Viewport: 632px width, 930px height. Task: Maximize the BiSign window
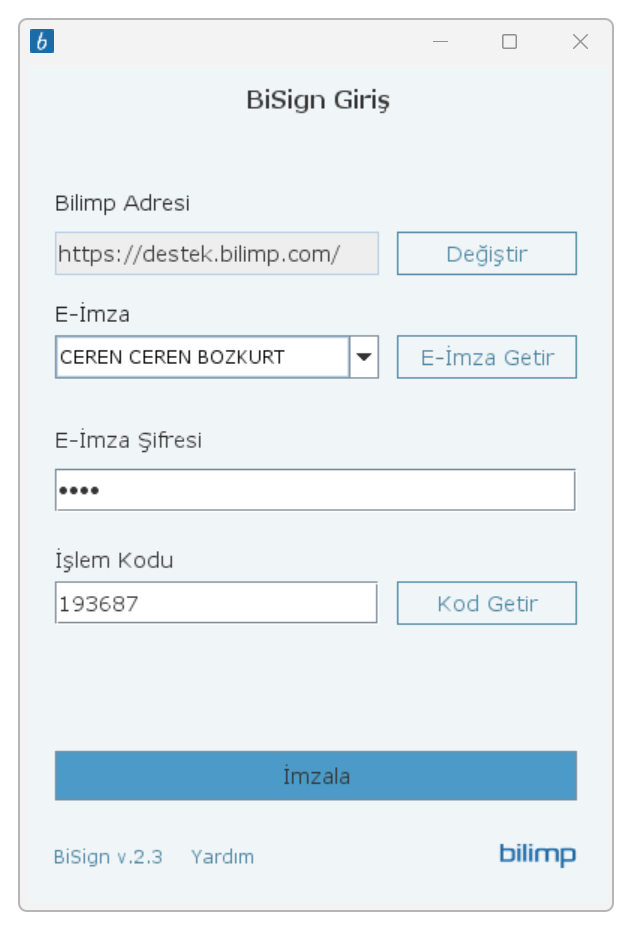pyautogui.click(x=509, y=42)
